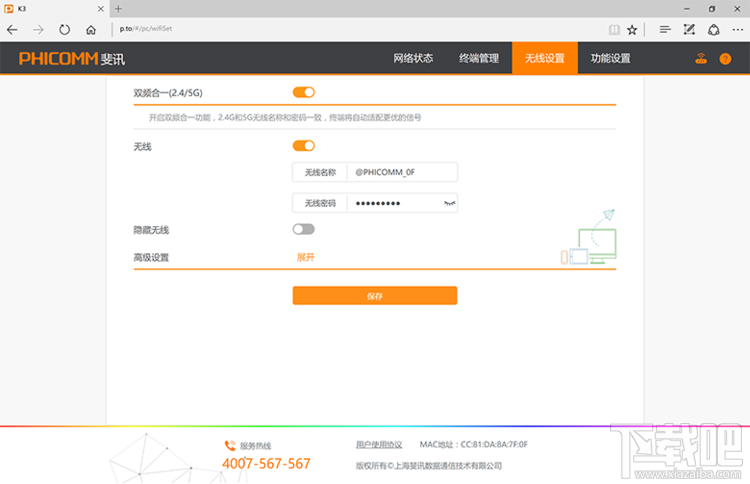Screen dimensions: 750x484
Task: Click the MAC address text
Action: point(474,444)
